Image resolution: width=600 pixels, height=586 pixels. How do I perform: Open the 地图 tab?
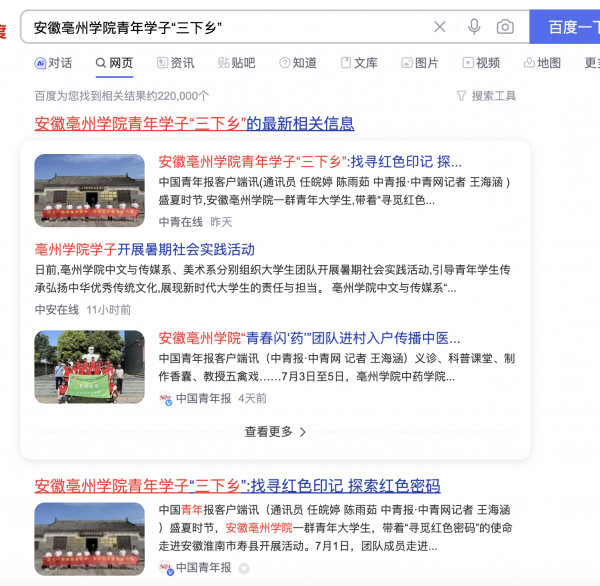coord(542,63)
